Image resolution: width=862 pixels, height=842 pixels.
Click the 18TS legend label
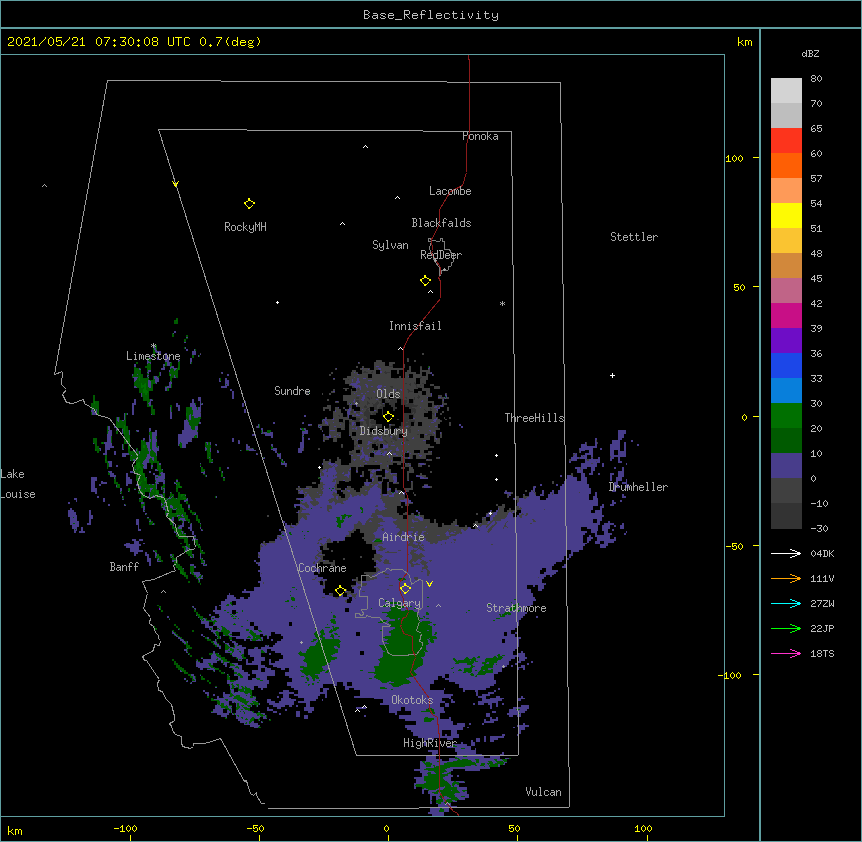[822, 653]
